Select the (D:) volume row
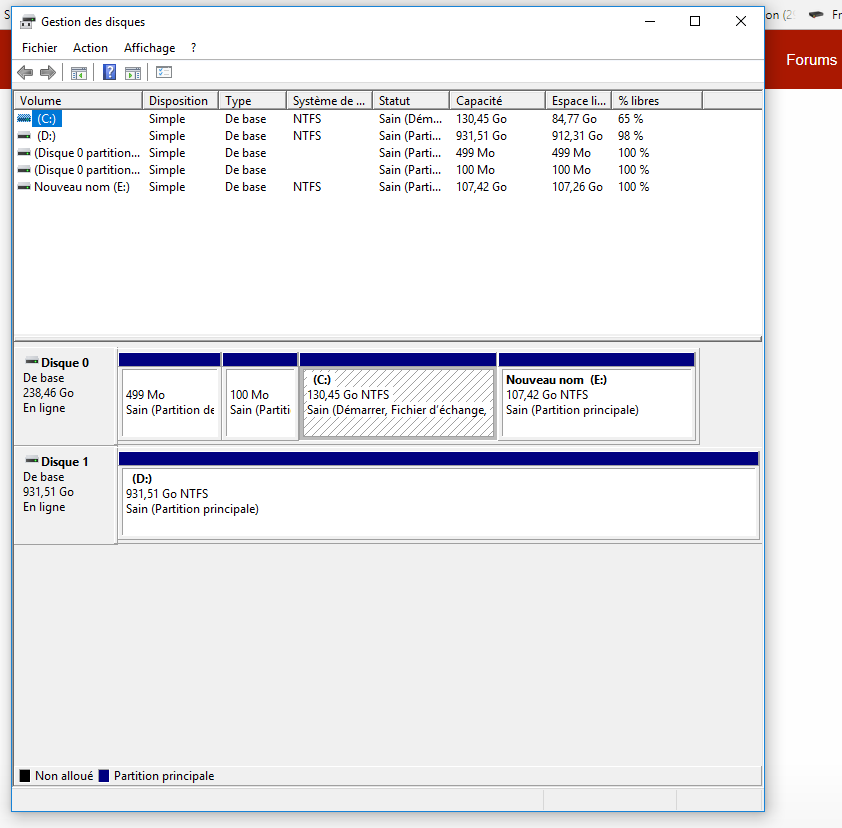 pos(387,136)
